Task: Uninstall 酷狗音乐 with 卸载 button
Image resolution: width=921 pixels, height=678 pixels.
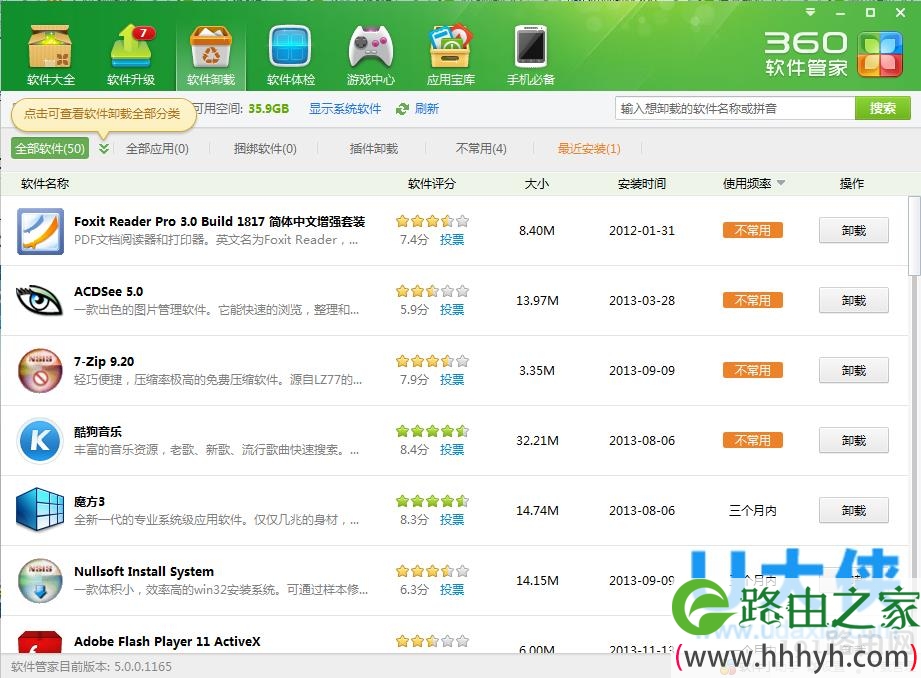Action: (853, 440)
